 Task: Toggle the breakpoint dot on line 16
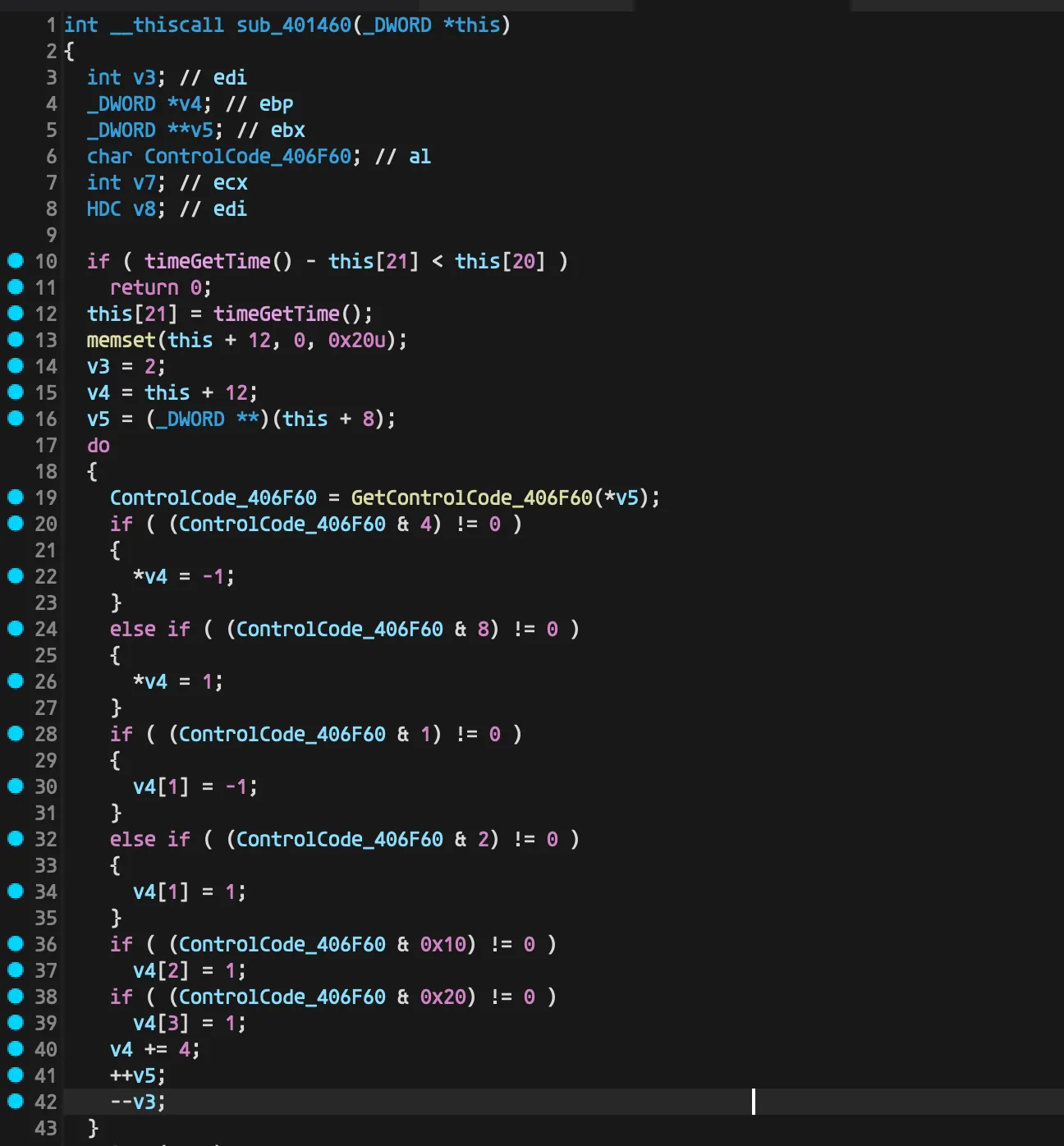(16, 419)
